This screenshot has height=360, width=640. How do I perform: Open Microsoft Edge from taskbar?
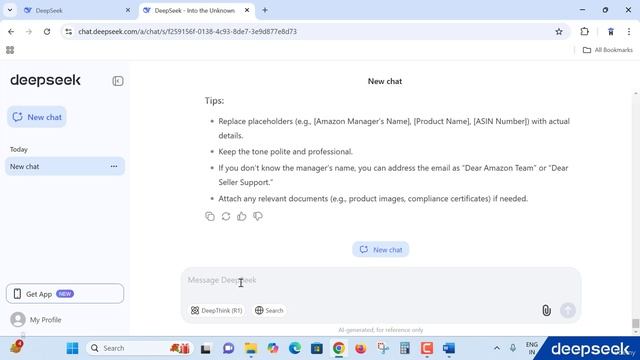pyautogui.click(x=295, y=348)
